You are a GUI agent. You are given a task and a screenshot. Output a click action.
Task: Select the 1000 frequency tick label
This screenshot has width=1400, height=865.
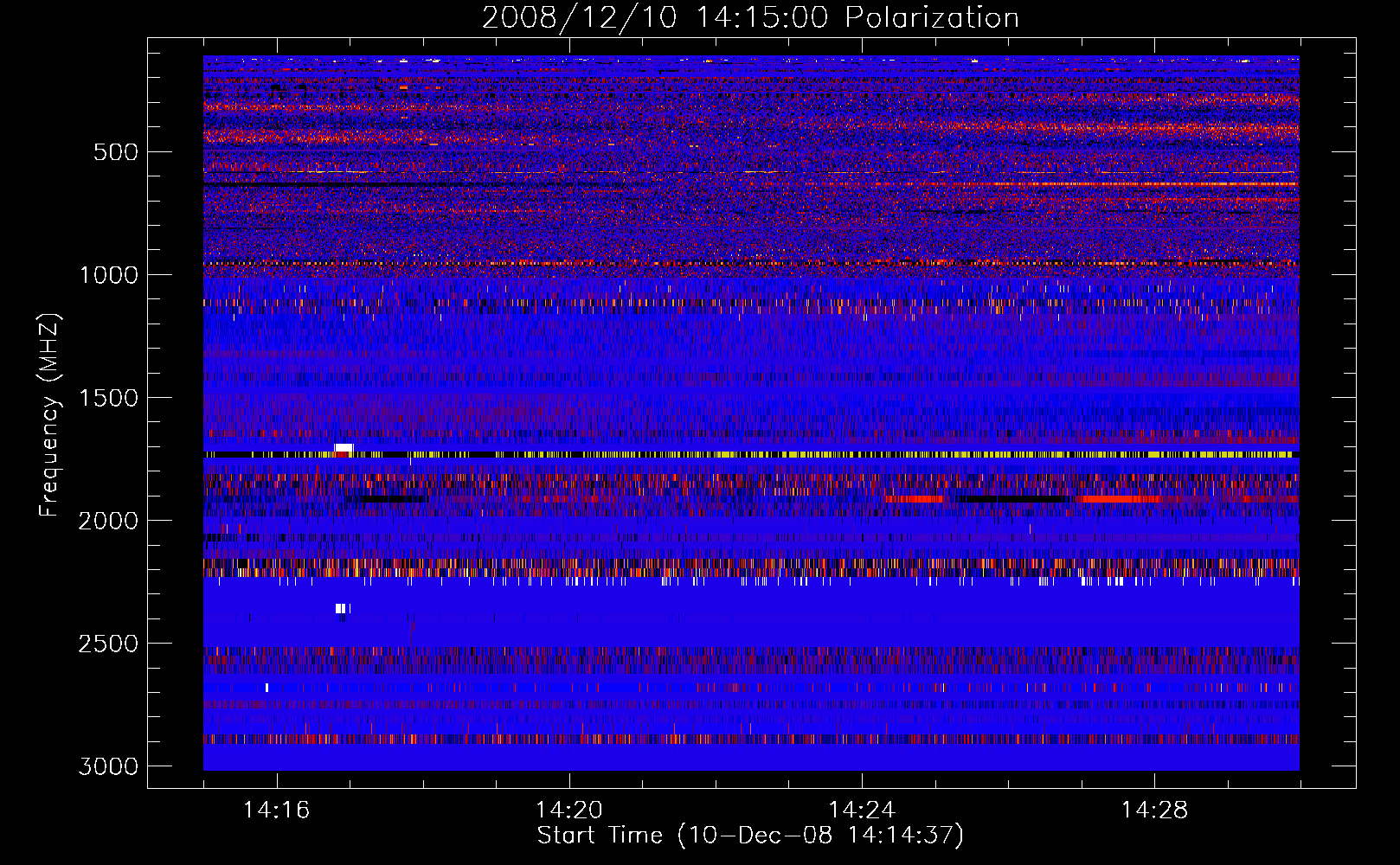pos(108,275)
